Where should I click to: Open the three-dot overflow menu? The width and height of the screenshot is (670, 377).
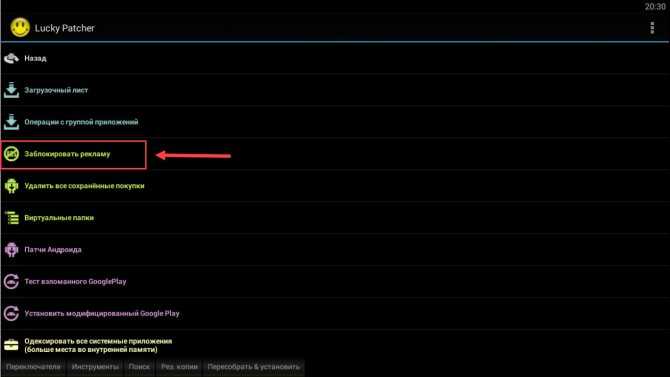click(x=652, y=28)
